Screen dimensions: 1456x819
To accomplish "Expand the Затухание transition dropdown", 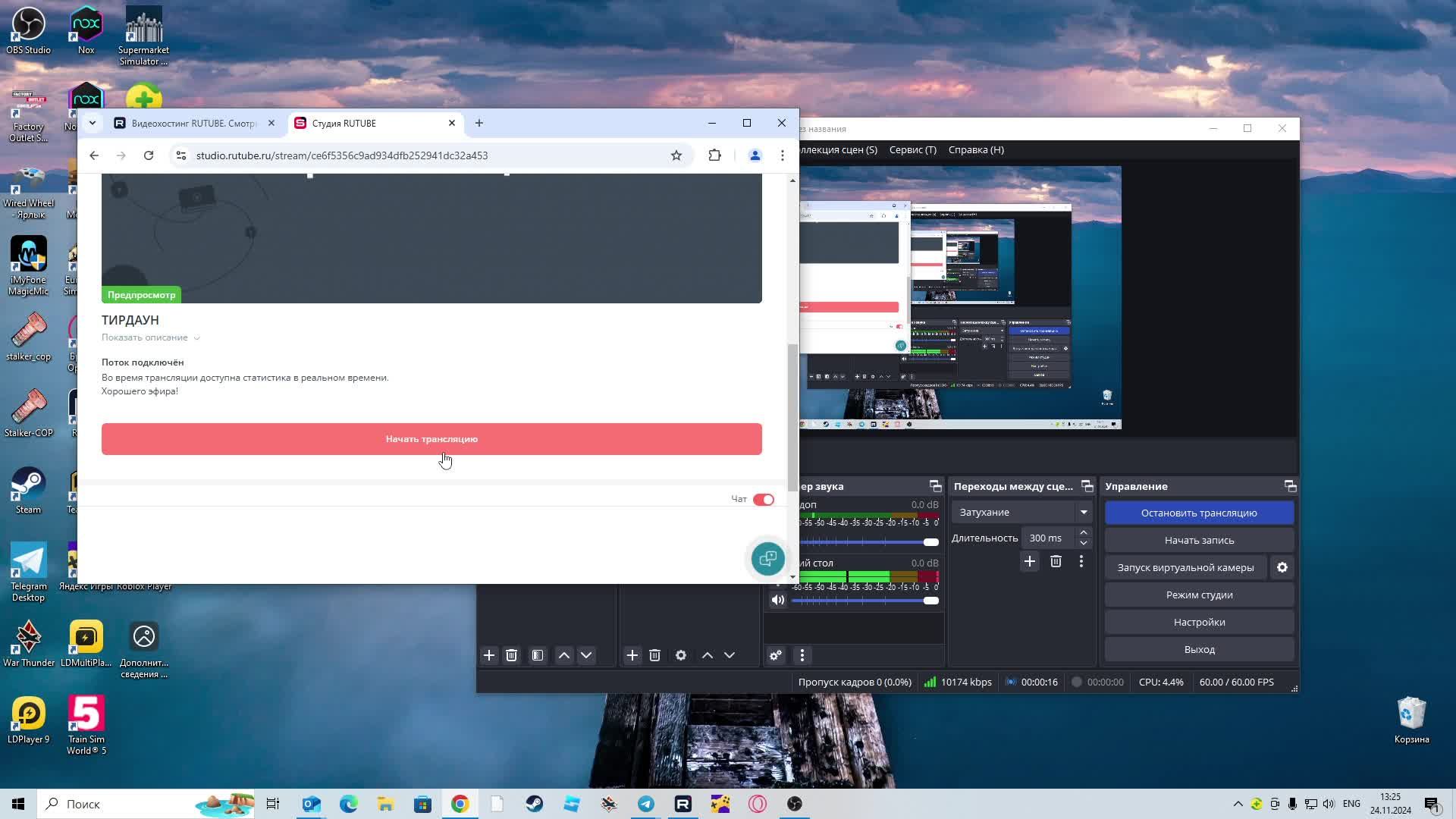I will click(x=1084, y=512).
